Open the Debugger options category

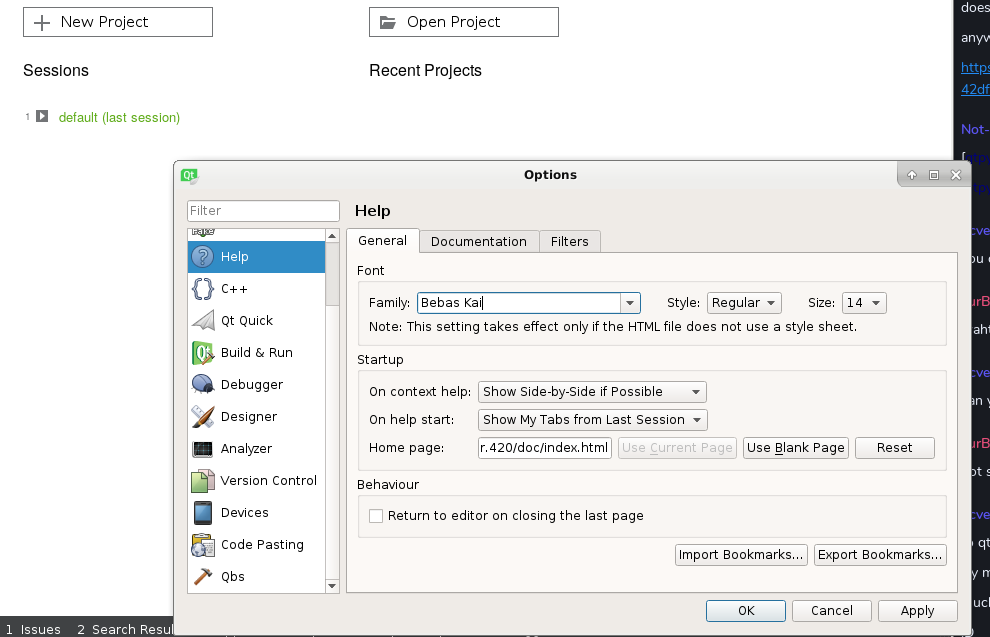pyautogui.click(x=256, y=385)
